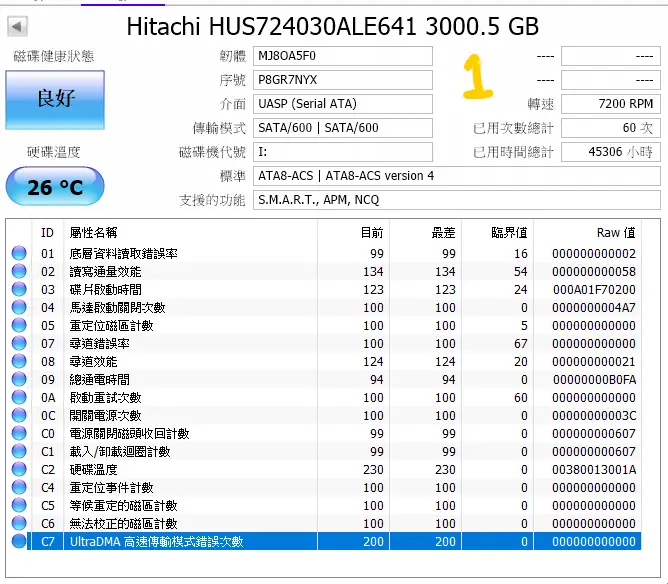Image resolution: width=668 pixels, height=584 pixels.
Task: Select the 電源關閉磁頭收回計數 row
Action: pyautogui.click(x=326, y=433)
